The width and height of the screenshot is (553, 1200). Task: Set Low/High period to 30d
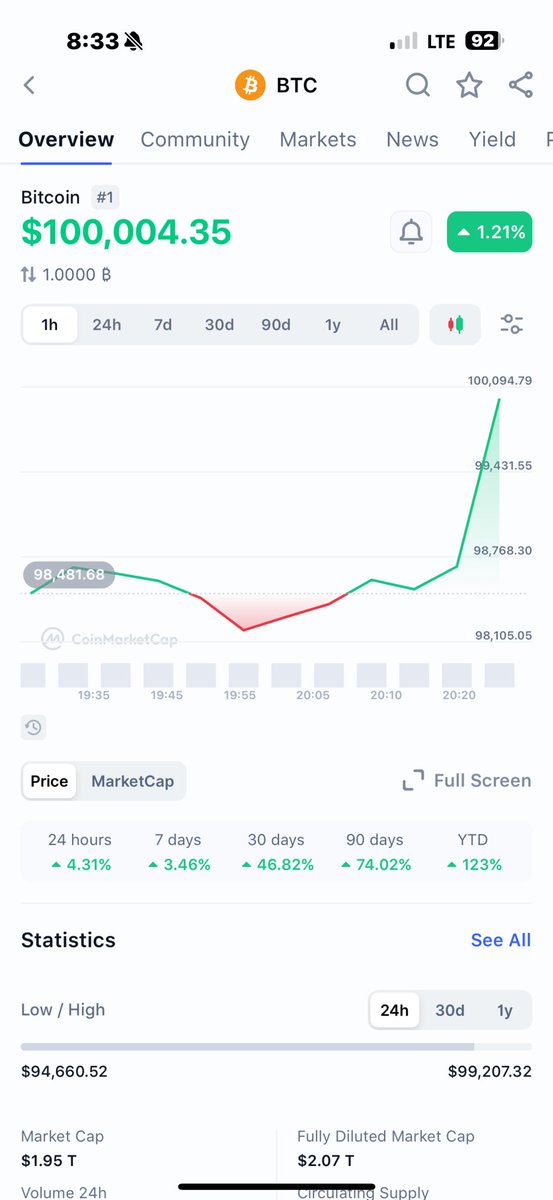pos(450,1010)
